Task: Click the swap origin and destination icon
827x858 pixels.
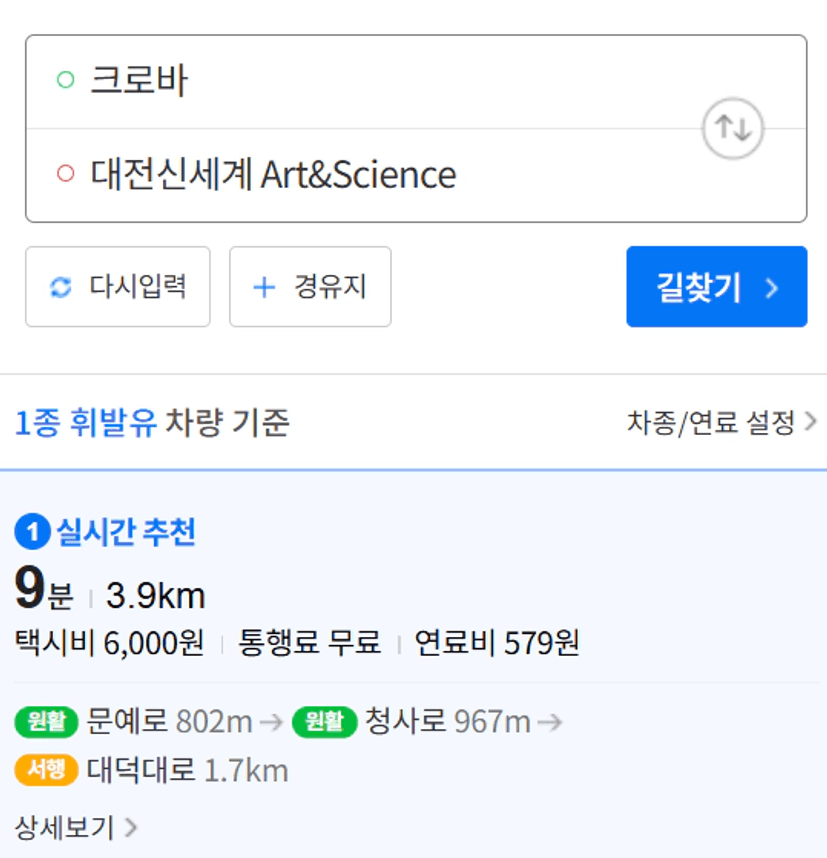Action: (x=732, y=129)
